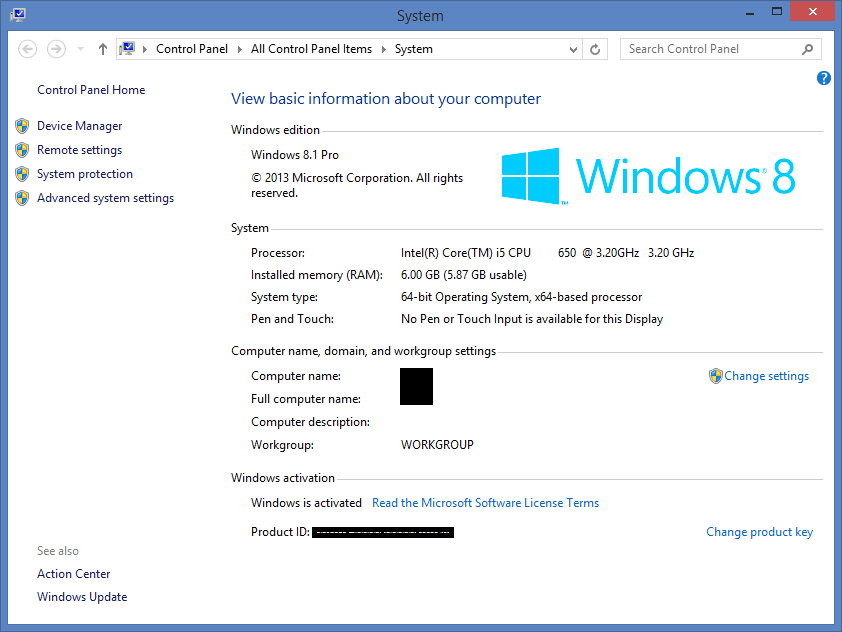The height and width of the screenshot is (632, 842).
Task: Click shield icon beside Remote settings
Action: click(22, 150)
